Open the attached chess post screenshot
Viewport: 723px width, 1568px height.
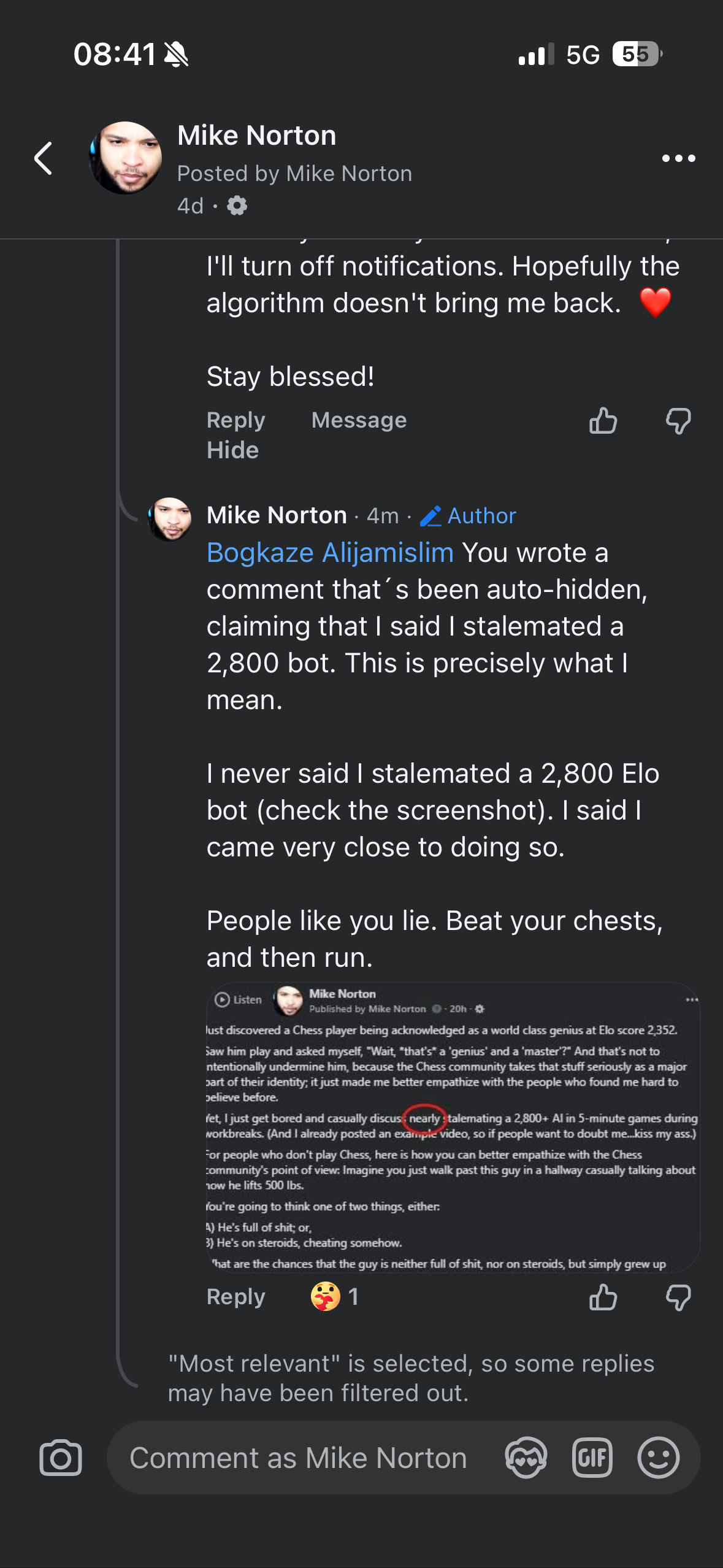point(453,1128)
